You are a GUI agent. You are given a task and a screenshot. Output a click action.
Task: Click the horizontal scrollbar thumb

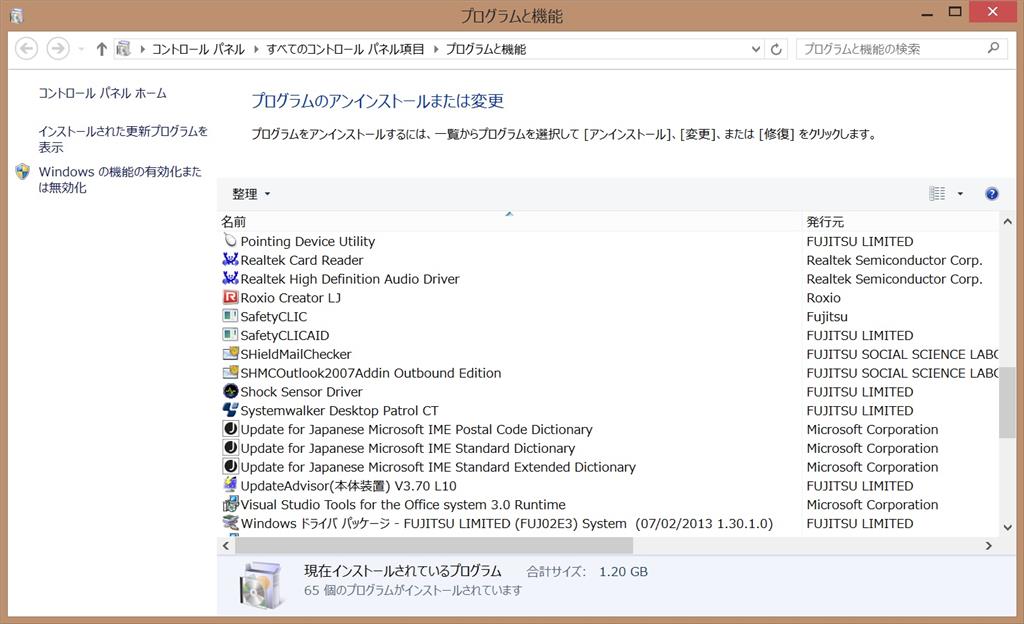[434, 546]
